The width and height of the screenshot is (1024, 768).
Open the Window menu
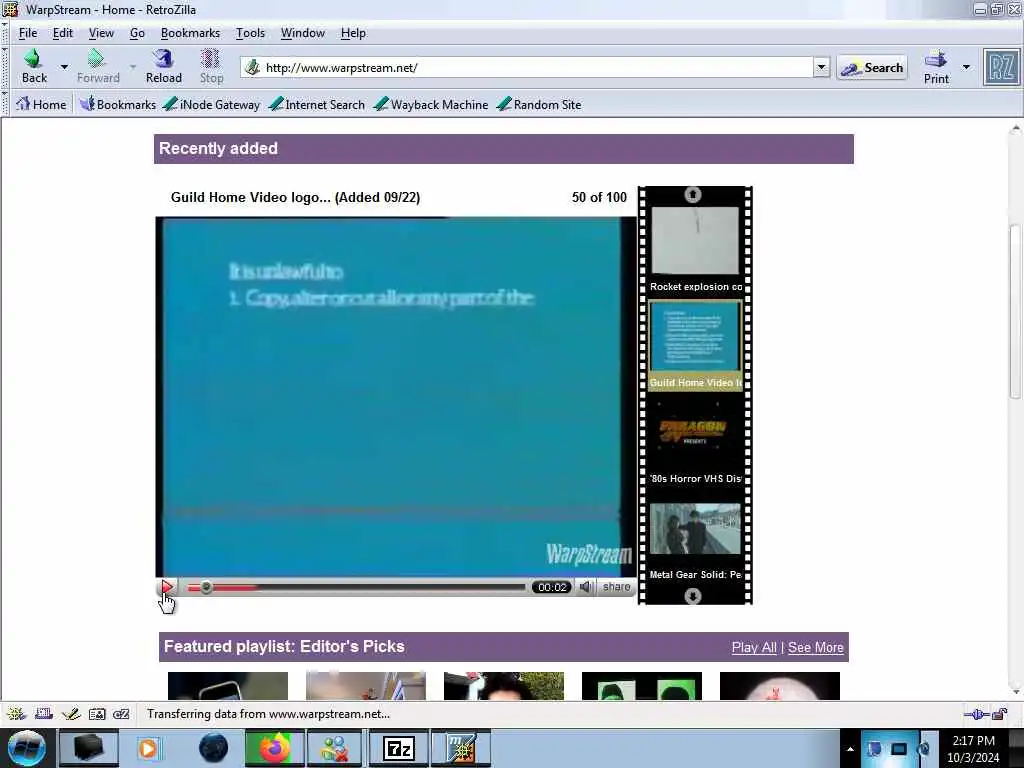click(302, 33)
